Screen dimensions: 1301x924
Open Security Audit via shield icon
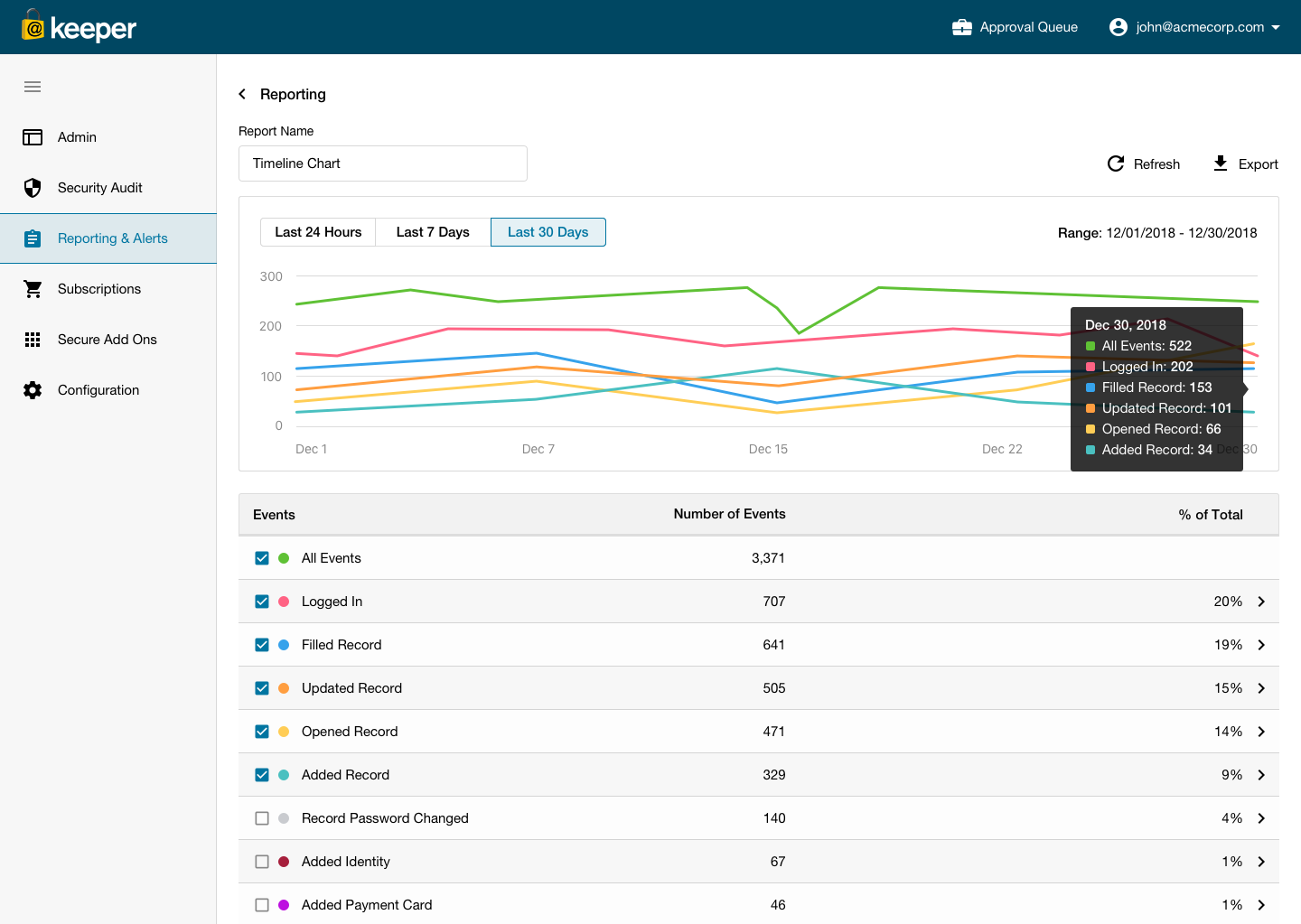click(x=33, y=188)
